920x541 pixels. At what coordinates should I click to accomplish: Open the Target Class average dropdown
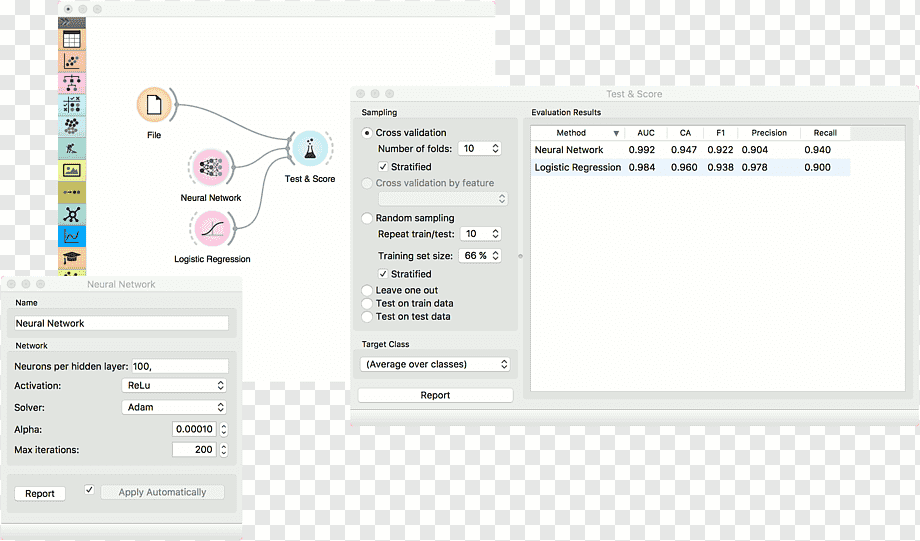[x=435, y=364]
